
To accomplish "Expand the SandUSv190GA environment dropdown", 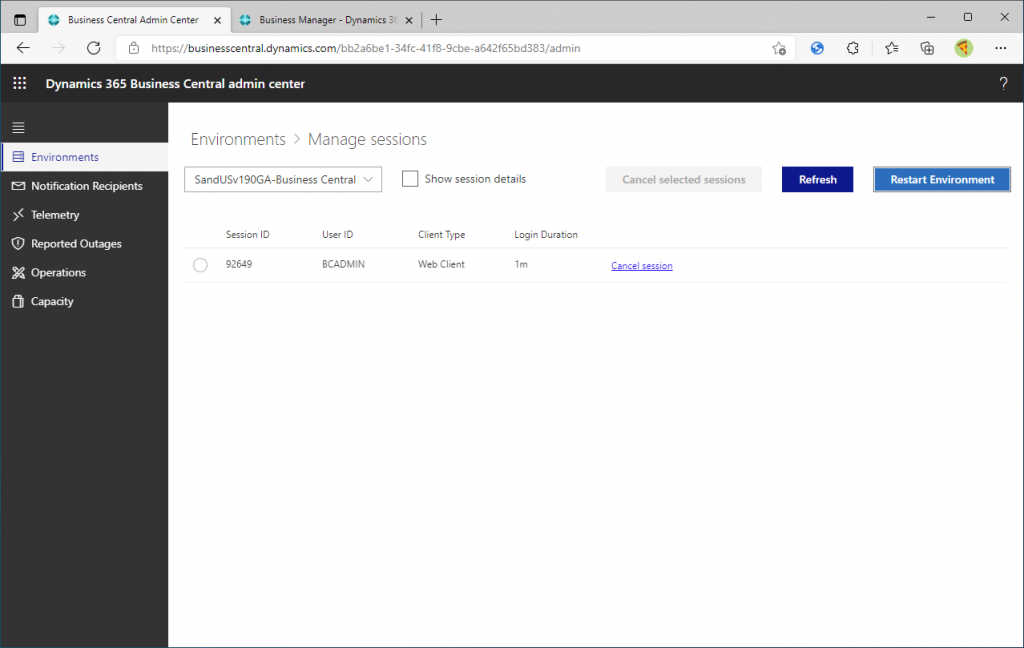I will 283,179.
